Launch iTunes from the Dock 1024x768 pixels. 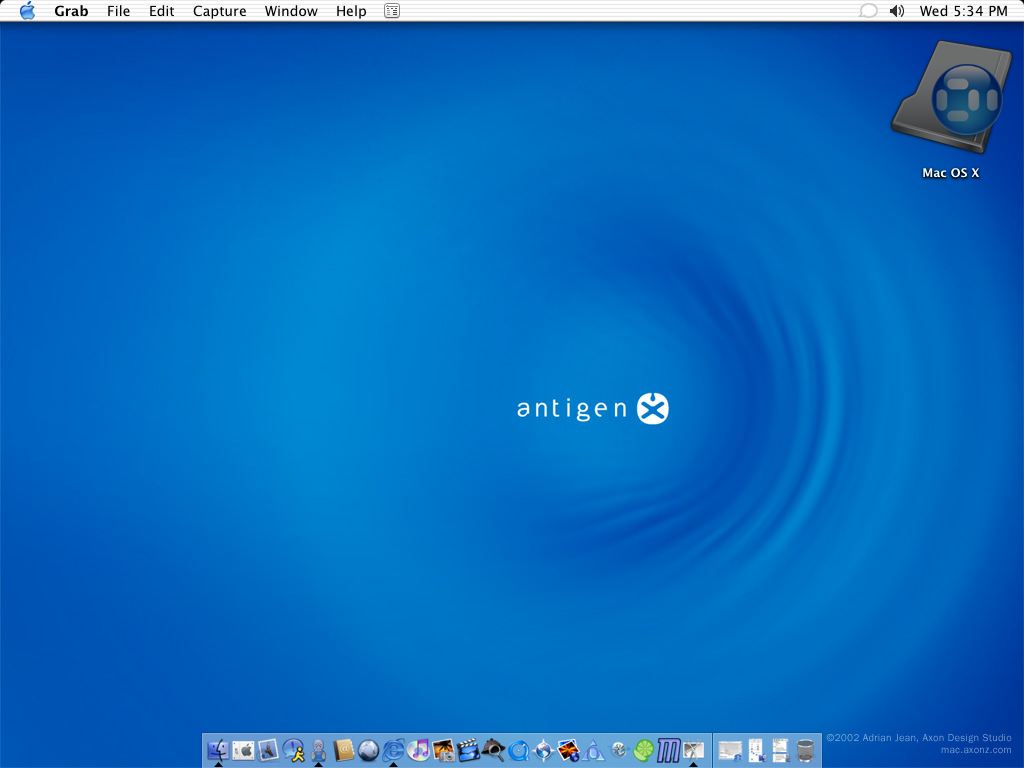419,750
